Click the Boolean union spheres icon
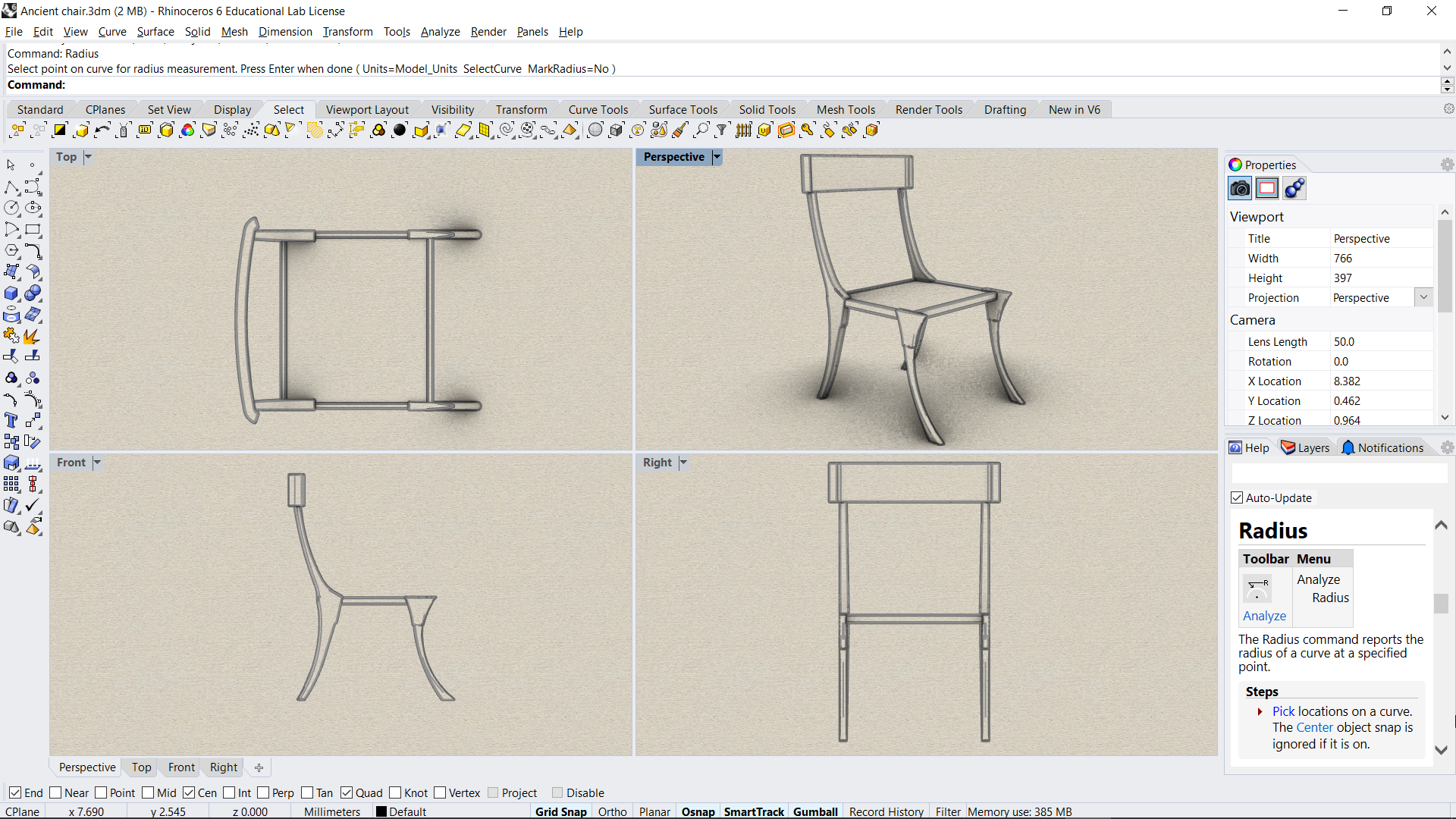Screen dimensions: 1456x819 33,293
